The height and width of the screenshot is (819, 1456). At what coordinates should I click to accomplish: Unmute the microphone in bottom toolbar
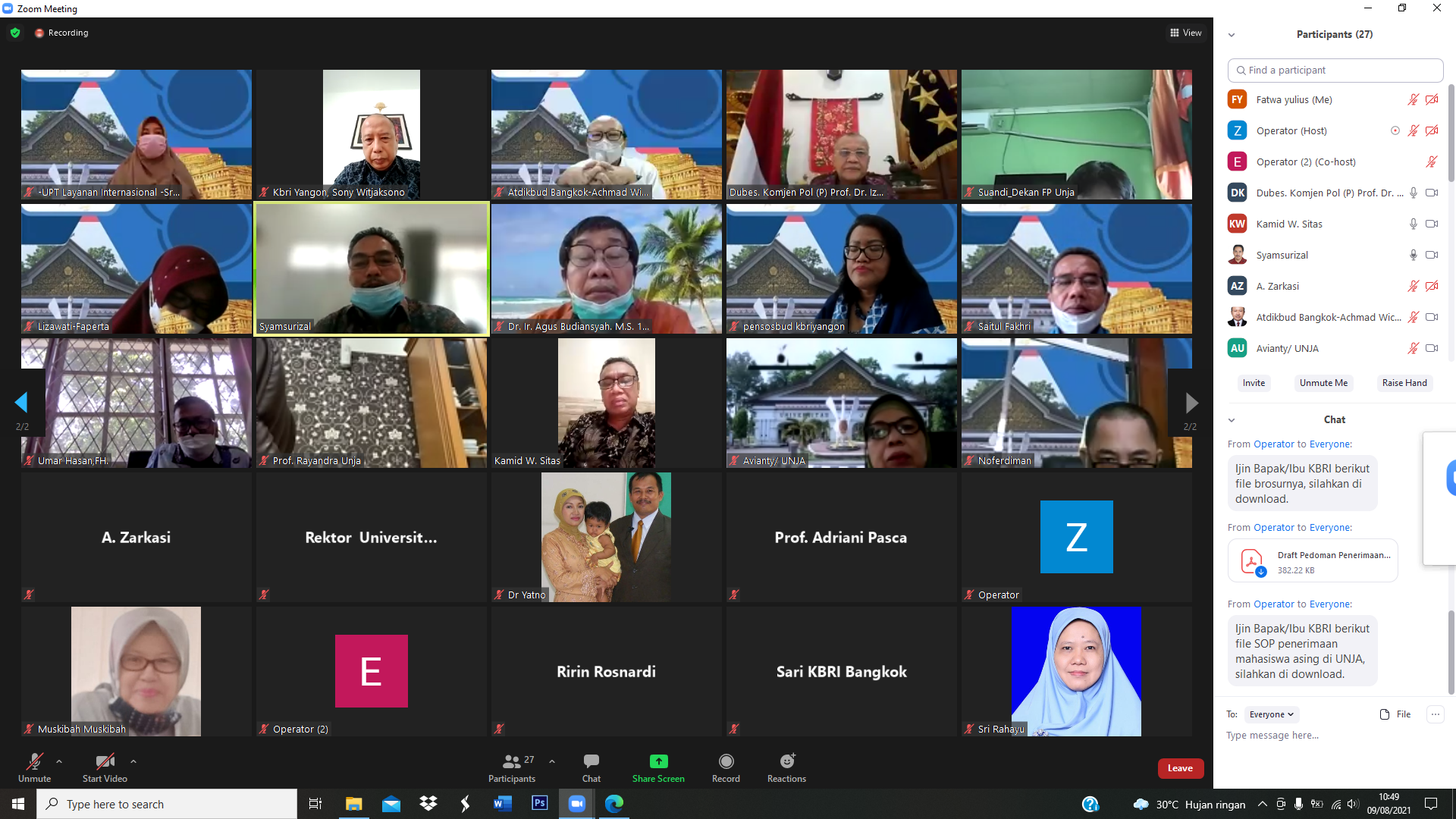[x=34, y=761]
